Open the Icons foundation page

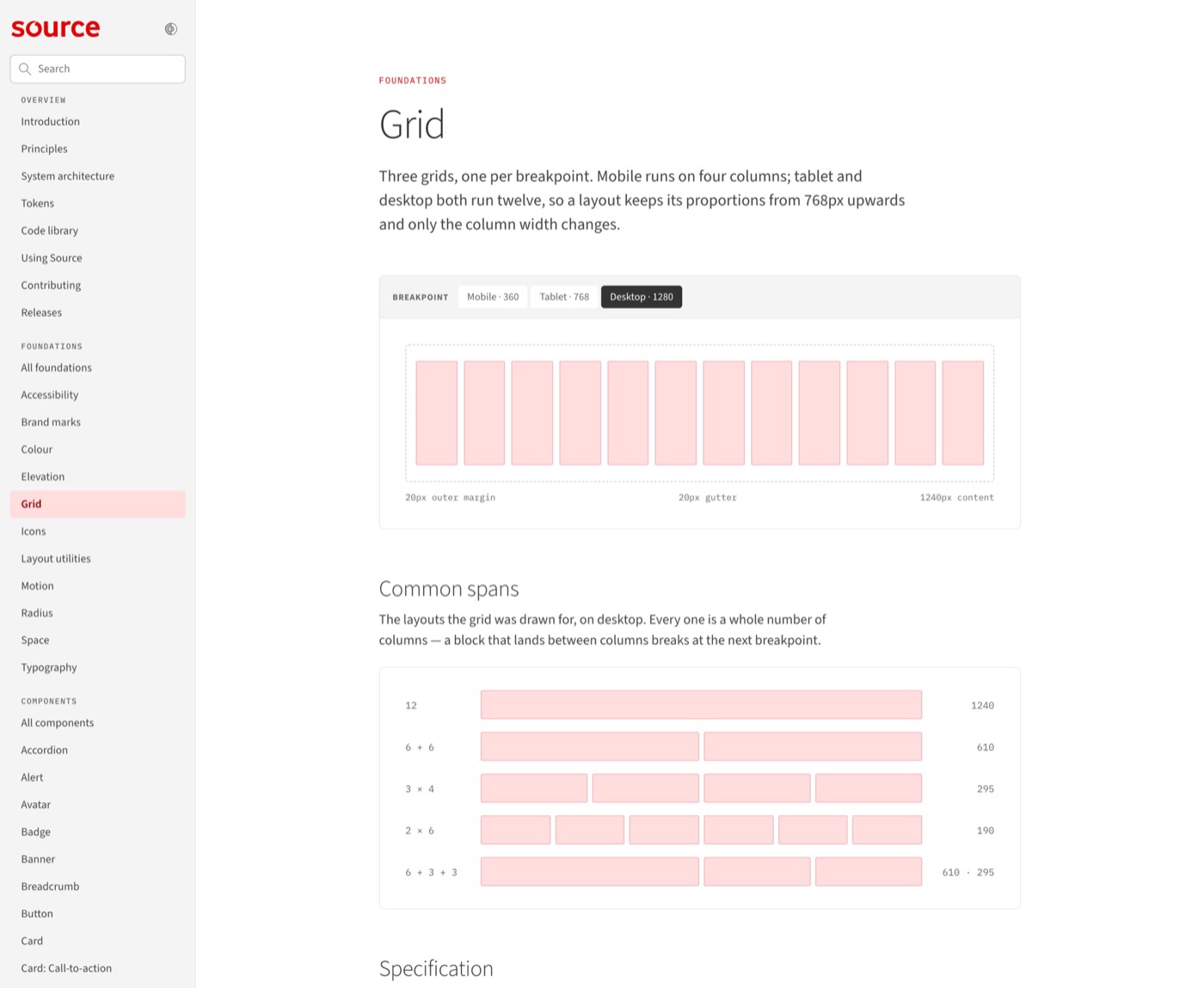pyautogui.click(x=98, y=531)
